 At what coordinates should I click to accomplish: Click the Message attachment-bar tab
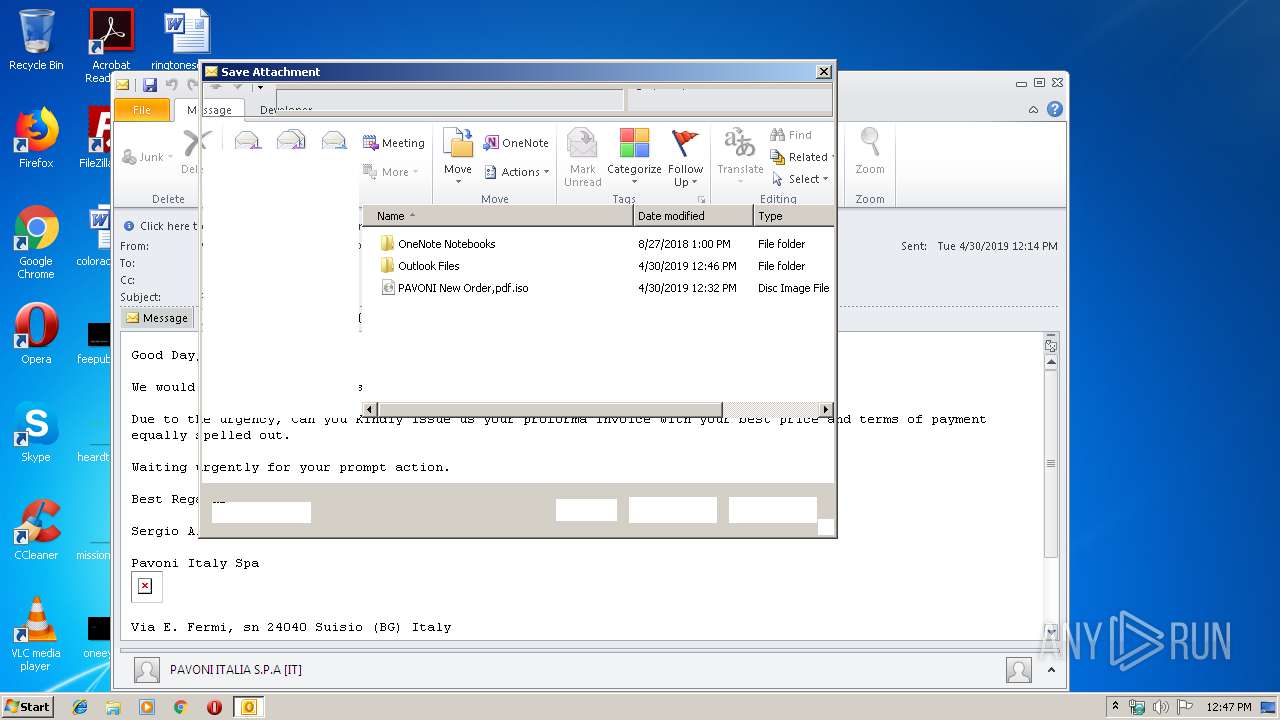click(156, 318)
